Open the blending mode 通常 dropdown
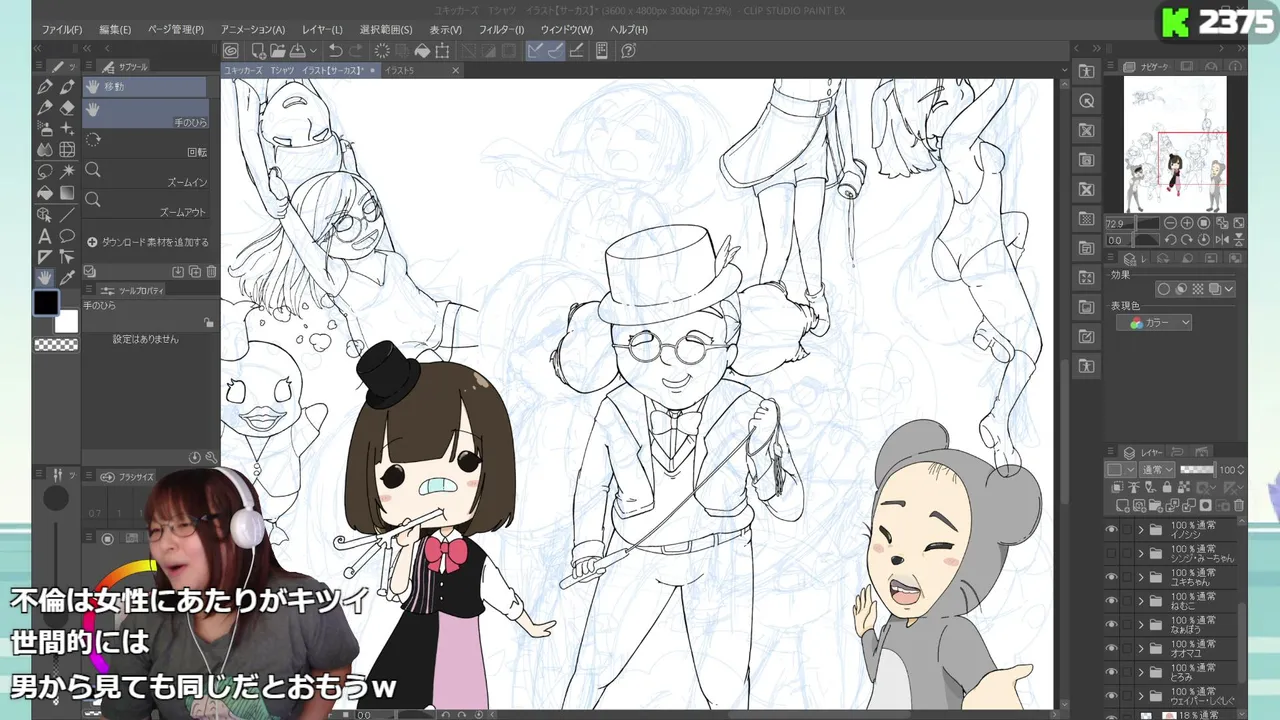Viewport: 1280px width, 720px height. tap(1157, 470)
